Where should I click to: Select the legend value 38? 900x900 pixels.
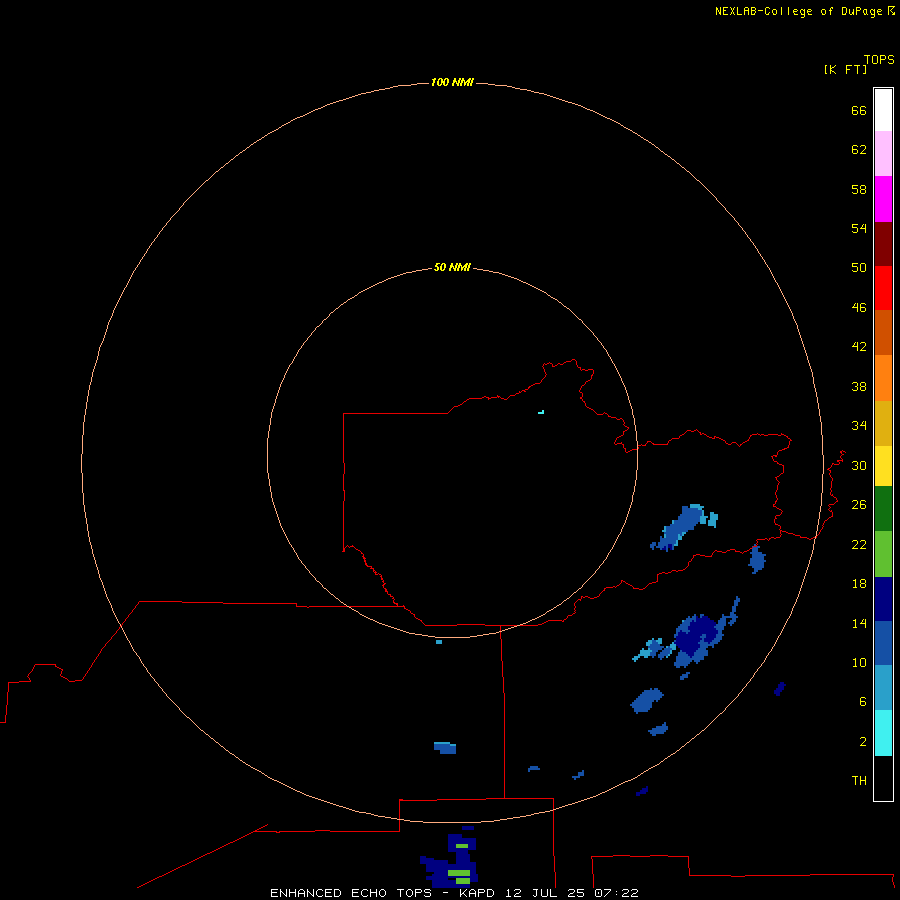pos(859,386)
